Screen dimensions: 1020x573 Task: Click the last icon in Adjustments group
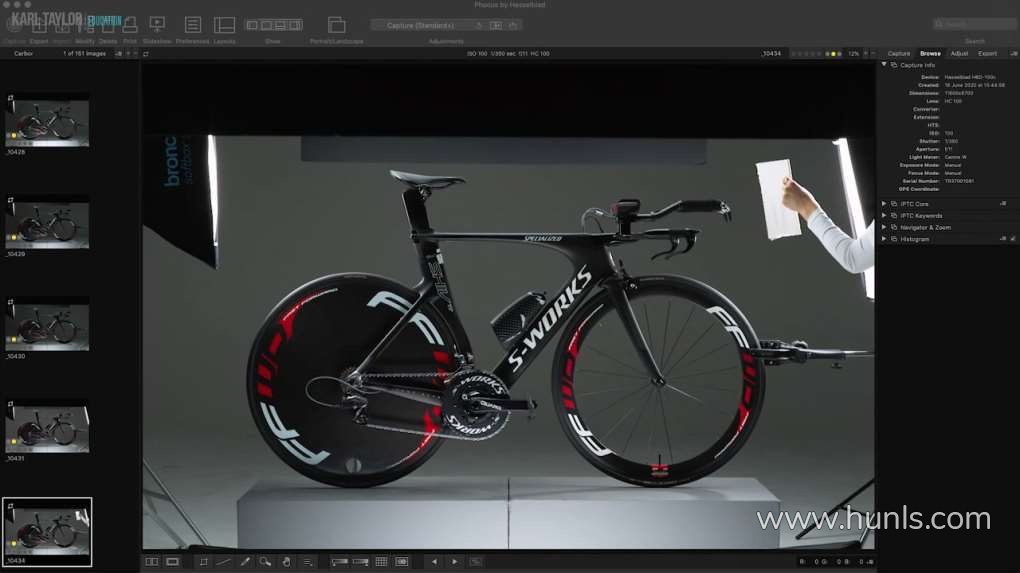pos(513,25)
